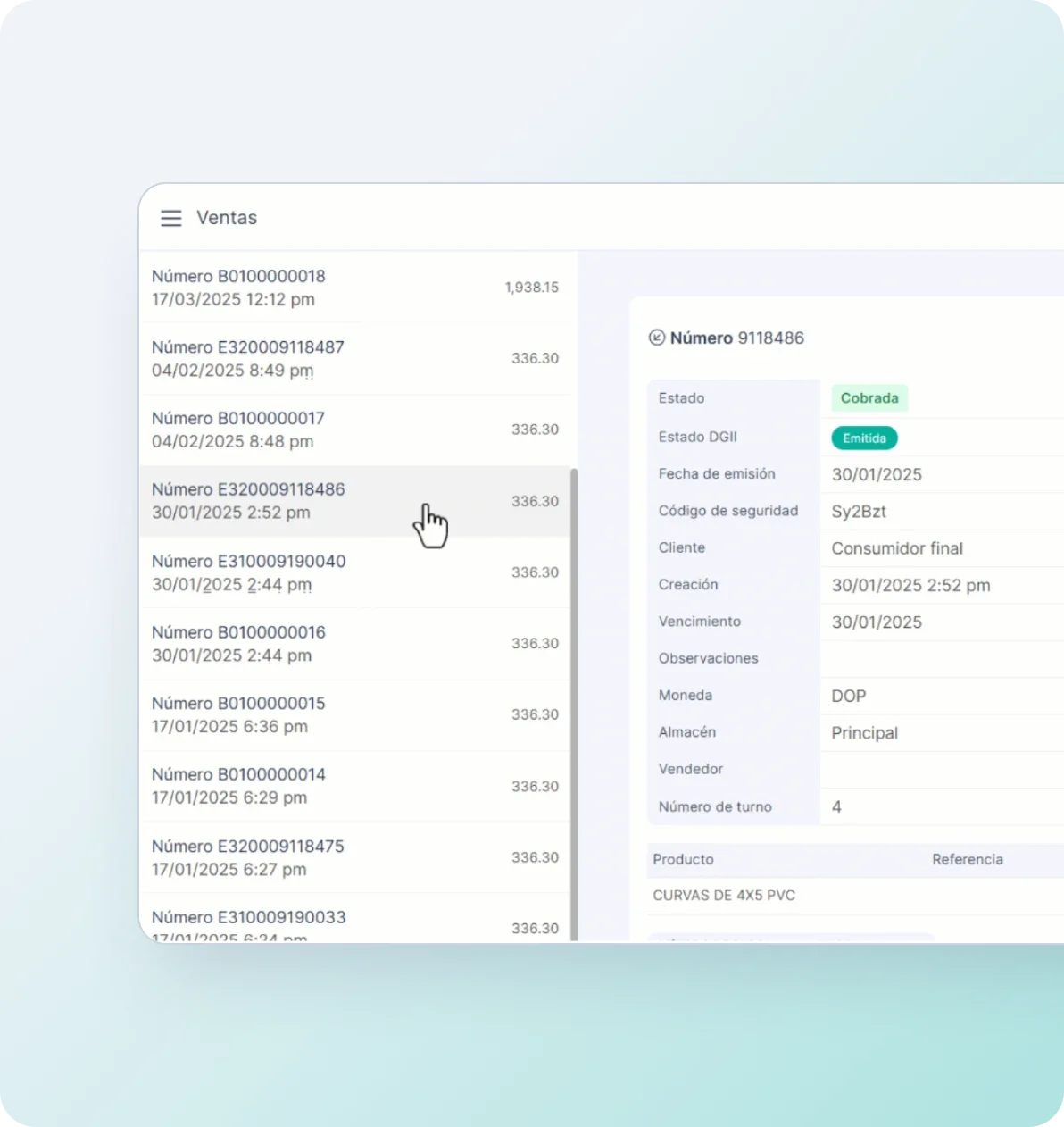
Task: Select sale Número B0100000018
Action: click(x=354, y=288)
